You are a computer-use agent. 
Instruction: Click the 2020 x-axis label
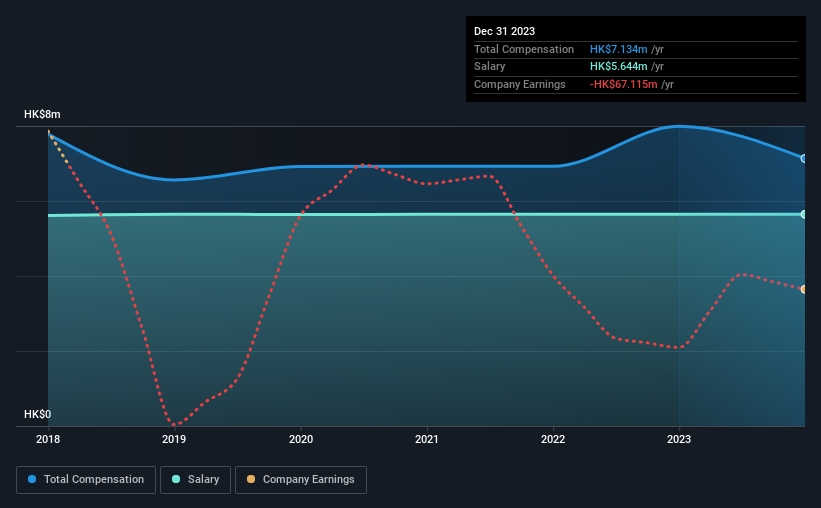(301, 439)
